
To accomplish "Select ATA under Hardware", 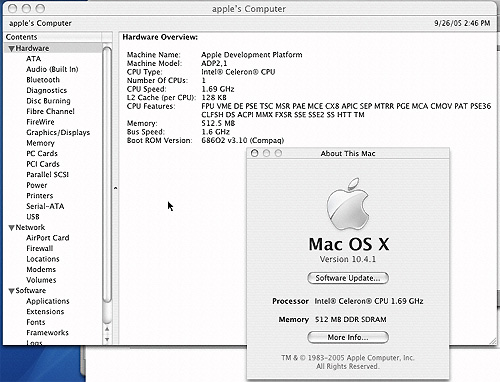I will (x=34, y=59).
